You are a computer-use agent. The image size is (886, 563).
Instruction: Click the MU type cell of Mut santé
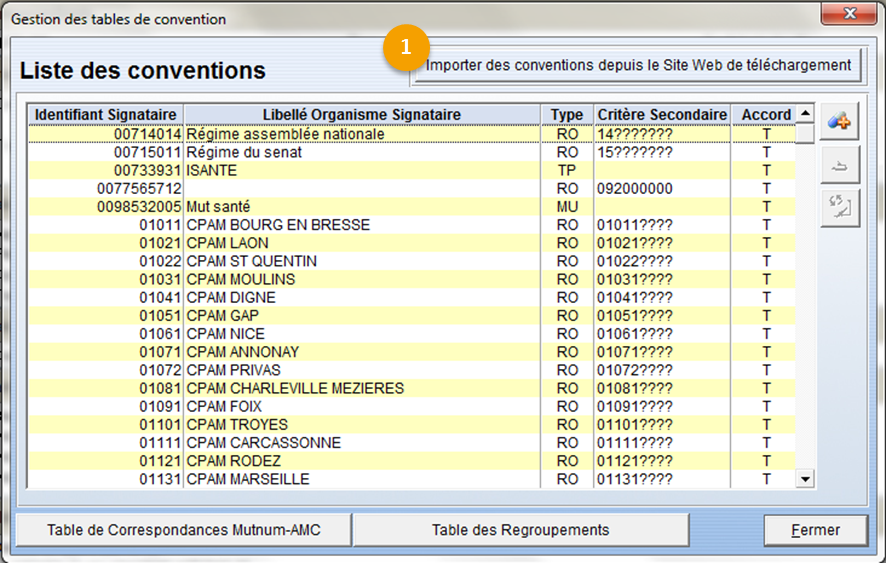pyautogui.click(x=567, y=206)
